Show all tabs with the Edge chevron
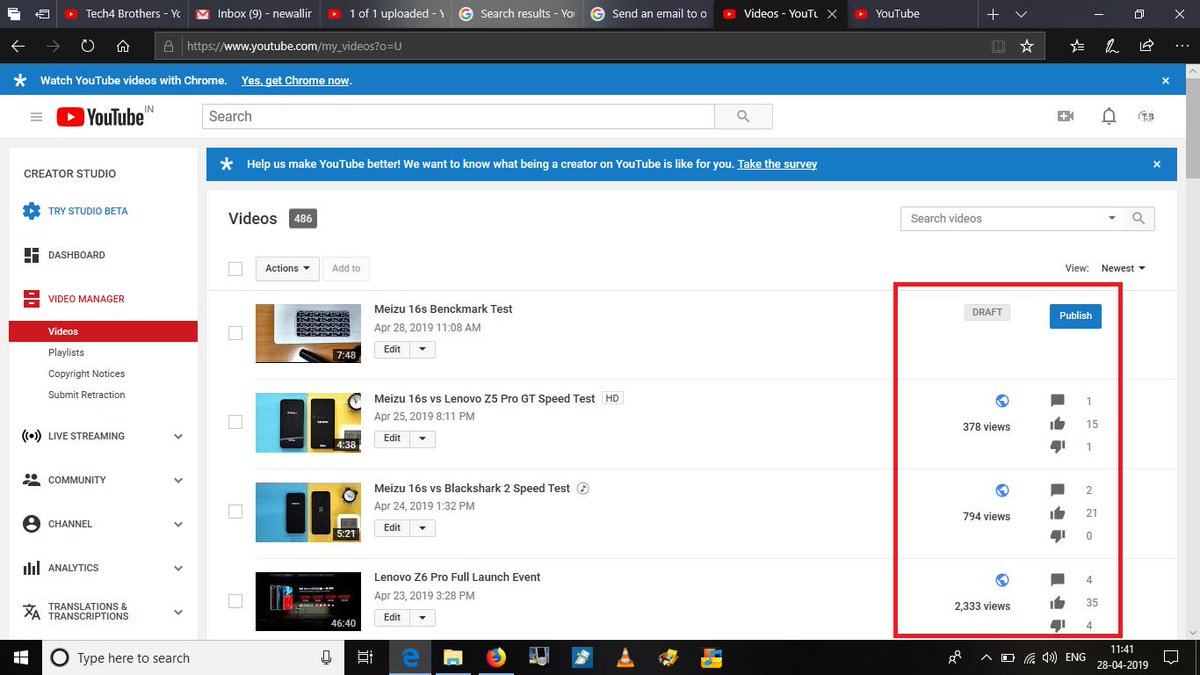This screenshot has height=675, width=1200. tap(1020, 14)
